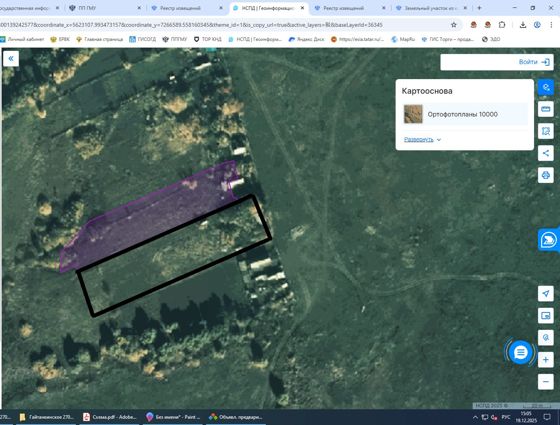Select the area search selection tool
The image size is (560, 425).
coord(545,131)
